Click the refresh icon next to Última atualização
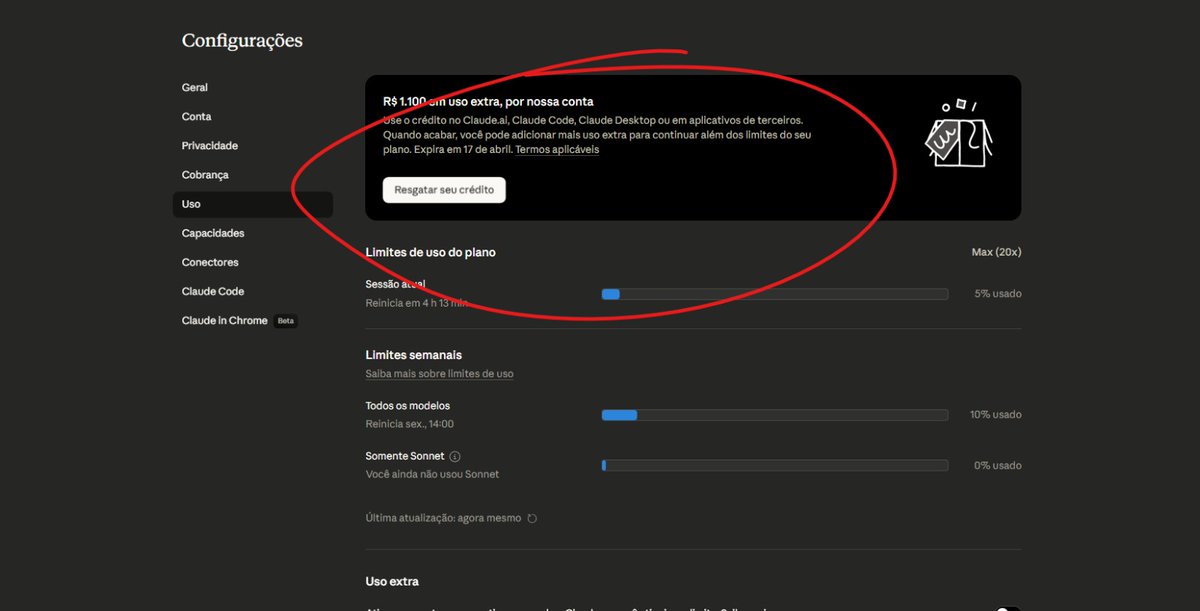This screenshot has height=611, width=1200. tap(532, 518)
